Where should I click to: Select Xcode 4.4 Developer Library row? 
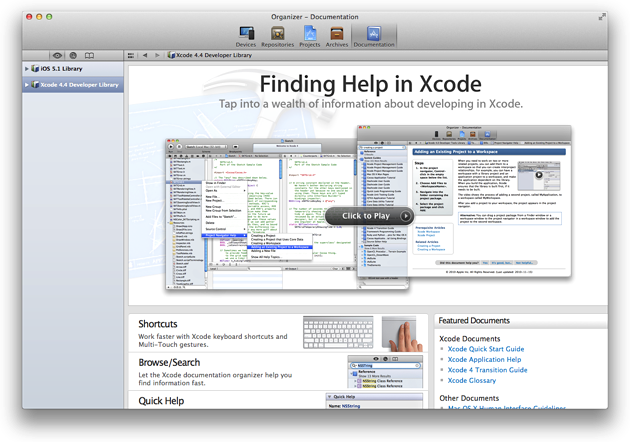(x=73, y=85)
